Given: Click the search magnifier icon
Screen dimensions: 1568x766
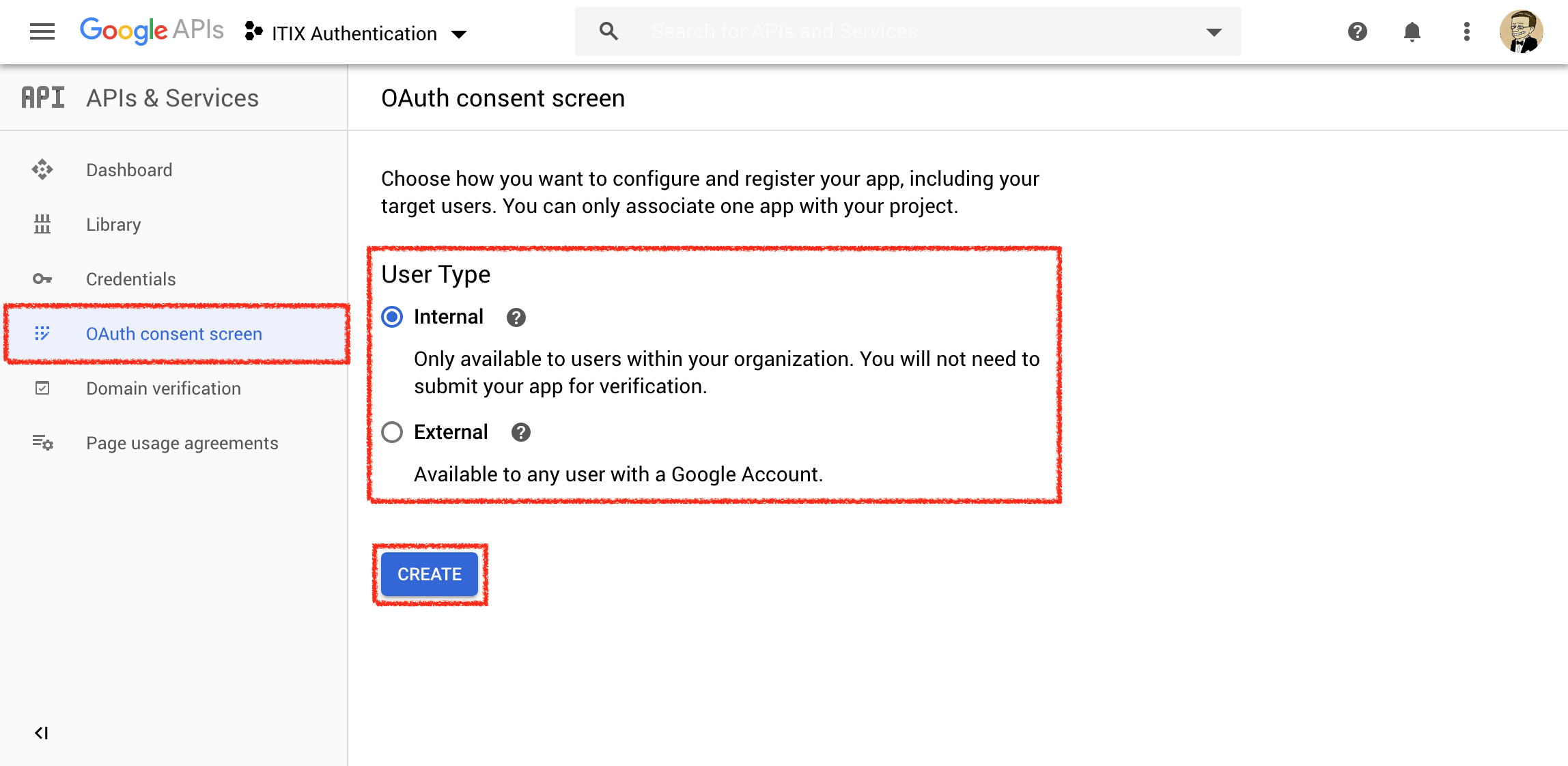Looking at the screenshot, I should [x=608, y=31].
